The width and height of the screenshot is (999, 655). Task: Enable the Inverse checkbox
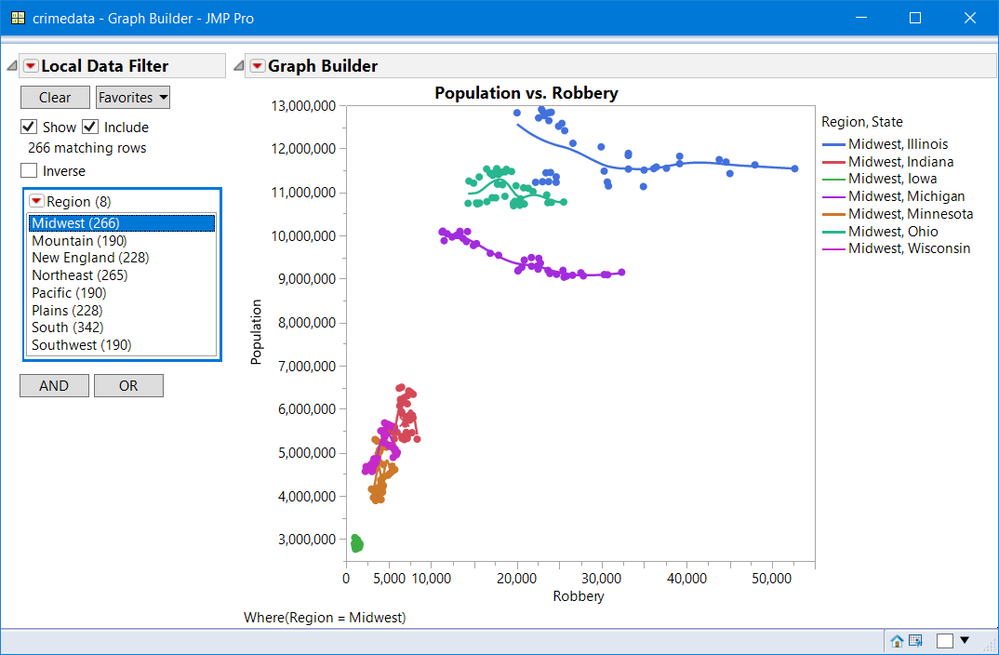pos(29,171)
